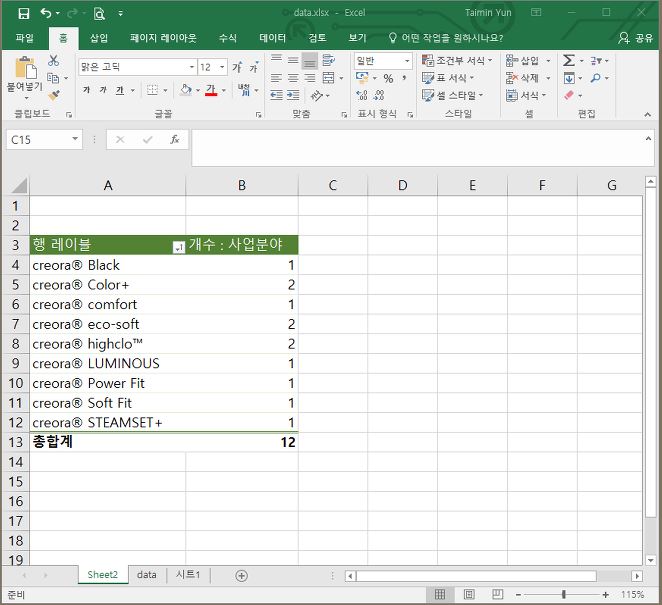
Task: Click AutoSum sigma icon
Action: (569, 60)
